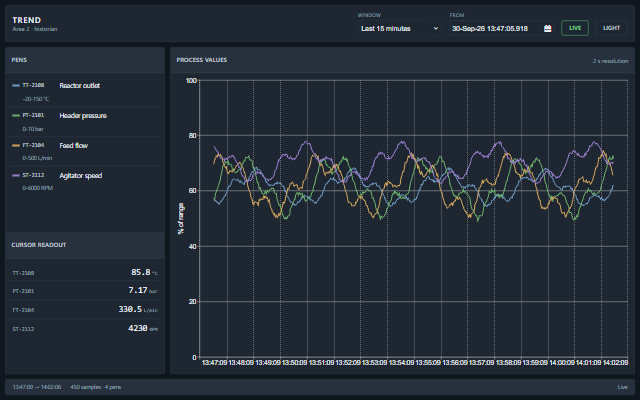Click the % of range axis title
The height and width of the screenshot is (400, 640).
pos(181,219)
